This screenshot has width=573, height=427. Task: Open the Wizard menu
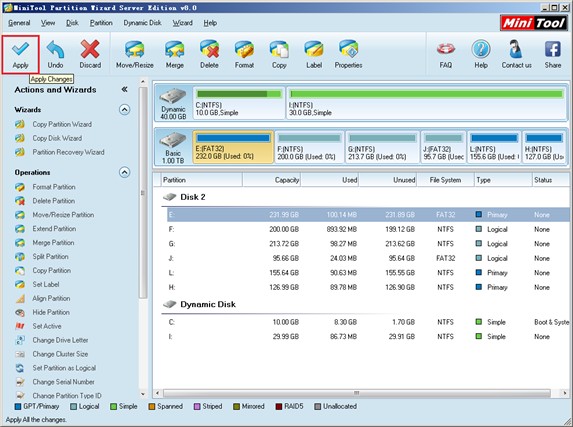click(x=182, y=23)
